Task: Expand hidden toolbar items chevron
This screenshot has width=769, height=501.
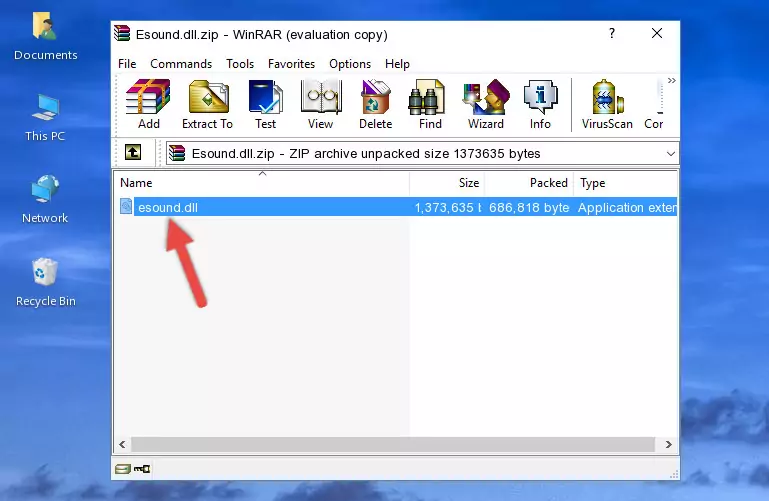Action: coord(671,80)
